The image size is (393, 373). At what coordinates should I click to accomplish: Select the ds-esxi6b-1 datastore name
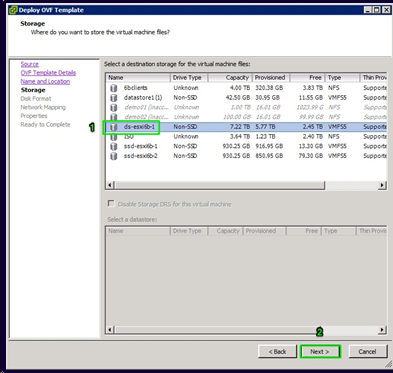tap(139, 127)
